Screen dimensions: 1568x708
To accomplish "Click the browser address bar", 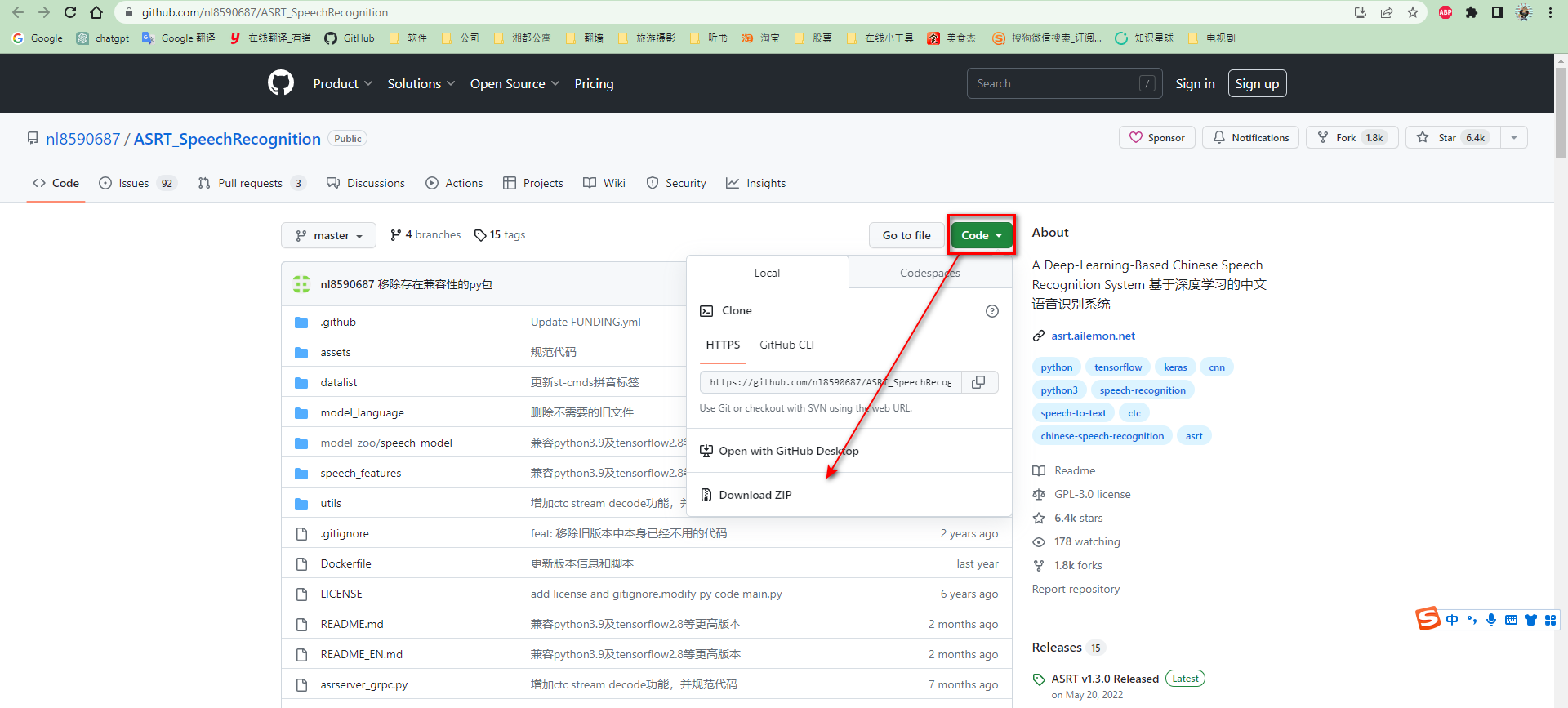I will point(735,12).
